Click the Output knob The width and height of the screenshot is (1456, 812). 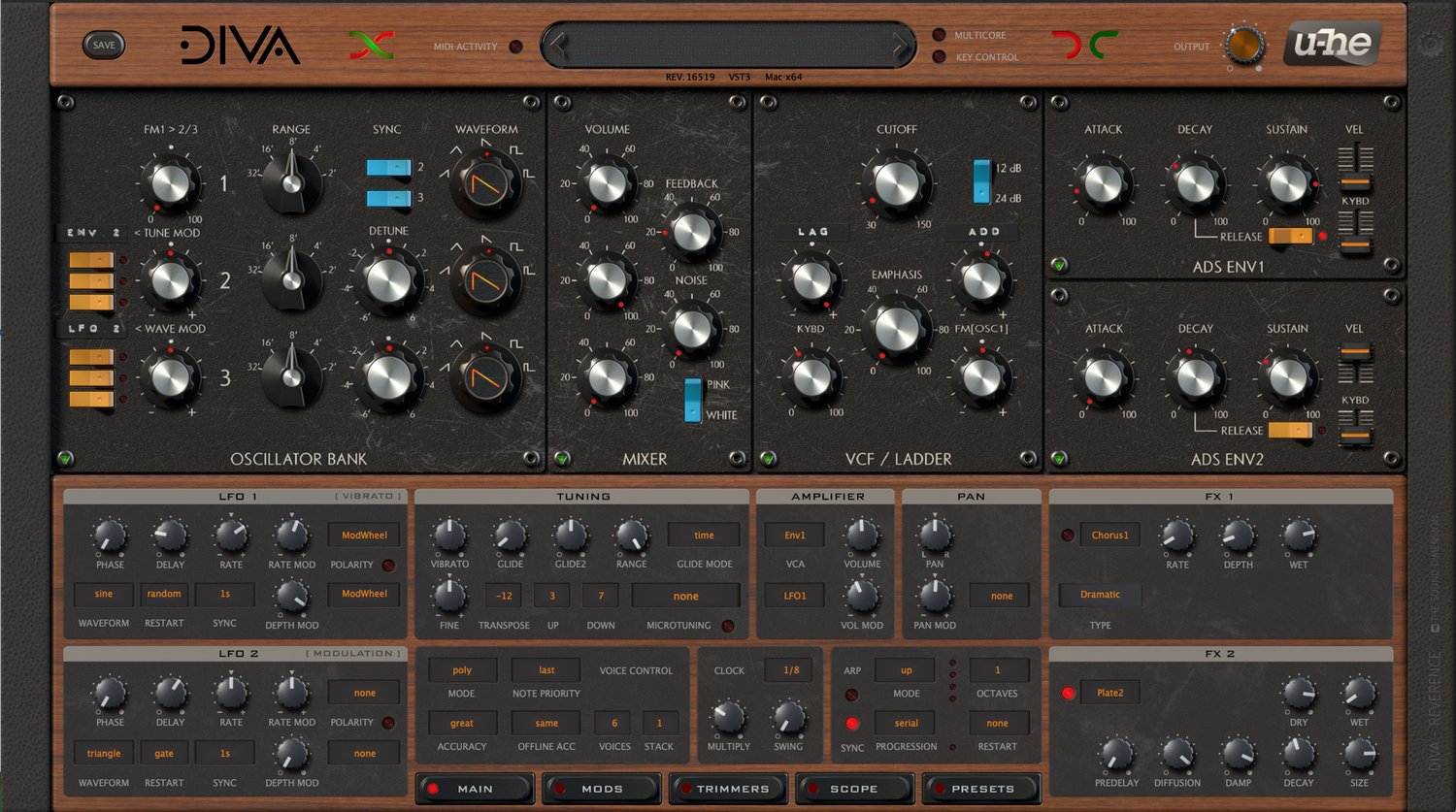click(x=1243, y=45)
